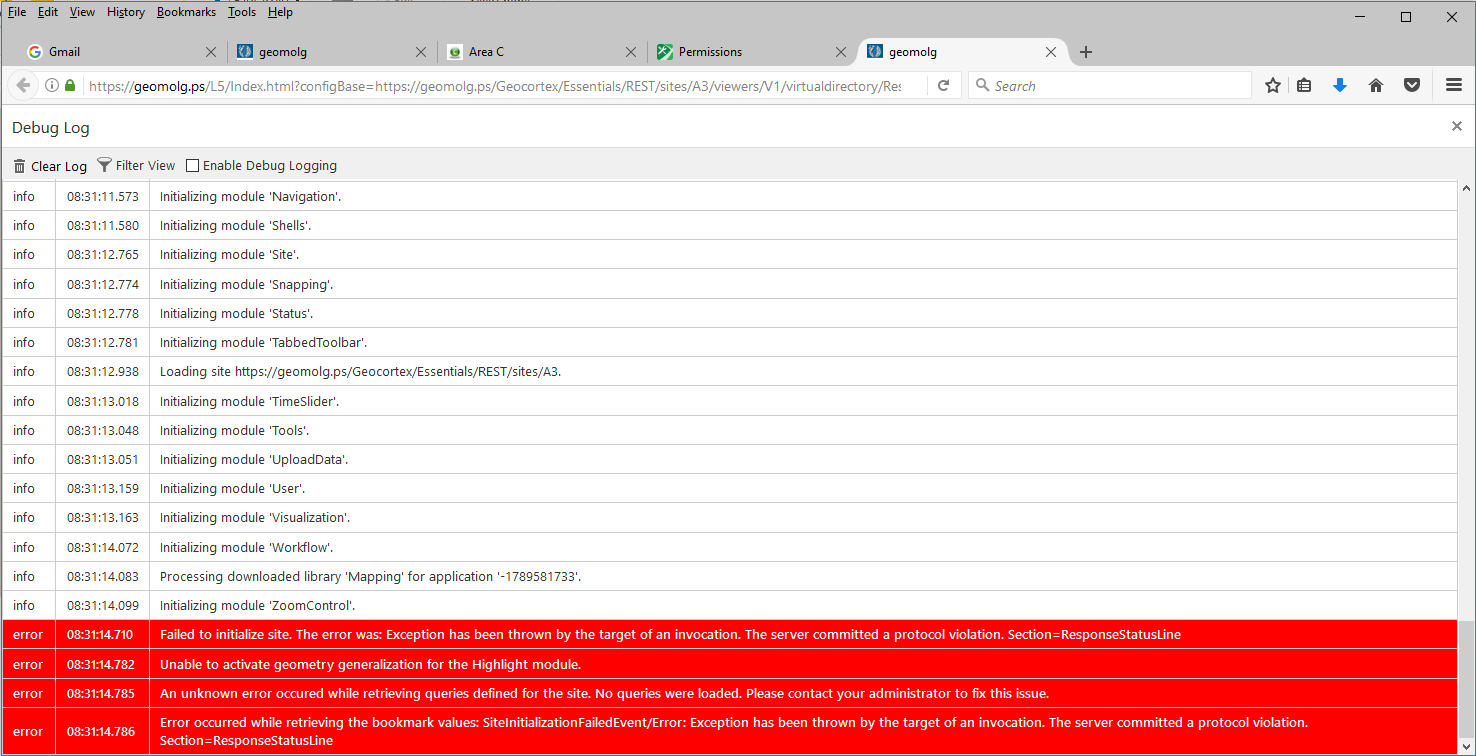Viewport: 1476px width, 756px height.
Task: Select 'Initializing module TimeSlider' log entry
Action: tap(730, 401)
